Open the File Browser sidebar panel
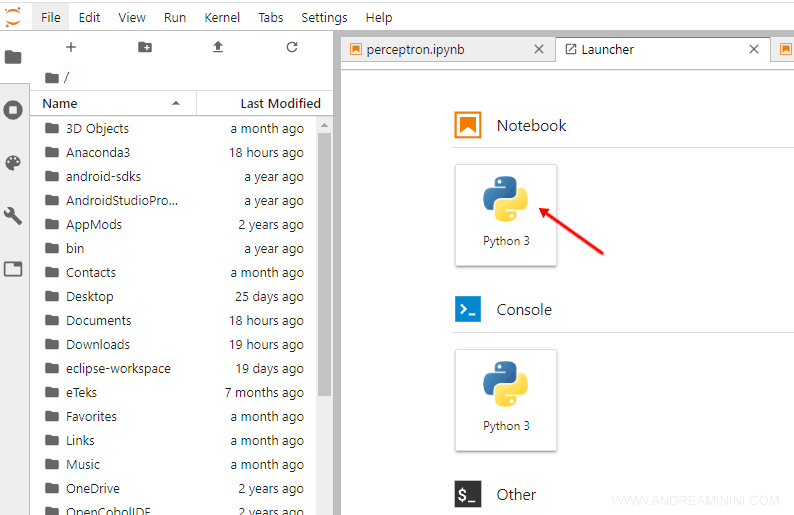The width and height of the screenshot is (794, 515). (13, 57)
